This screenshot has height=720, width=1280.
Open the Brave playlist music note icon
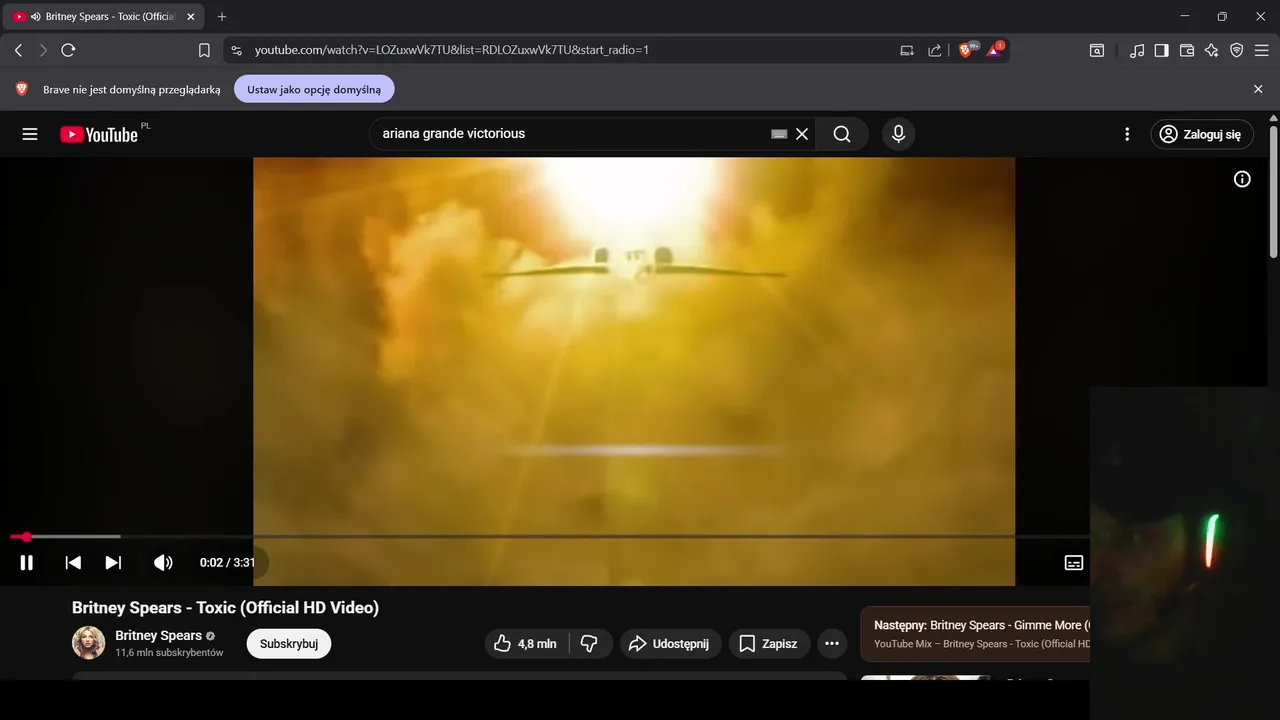point(1137,50)
